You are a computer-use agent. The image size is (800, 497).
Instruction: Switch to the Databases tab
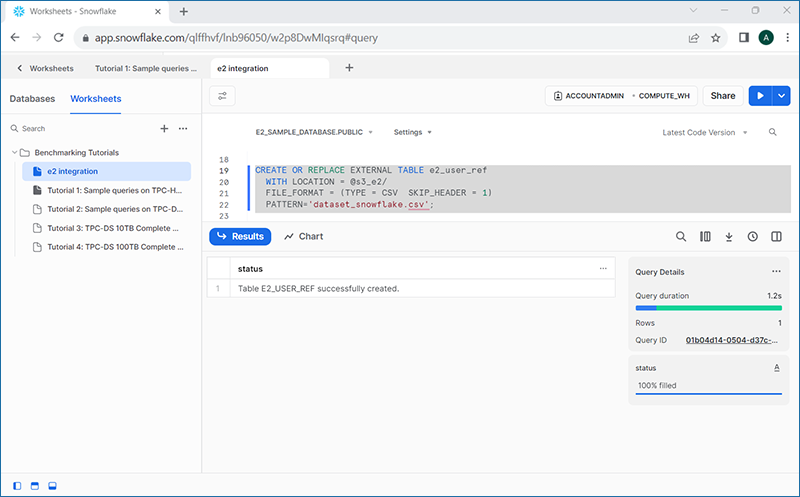pyautogui.click(x=32, y=98)
